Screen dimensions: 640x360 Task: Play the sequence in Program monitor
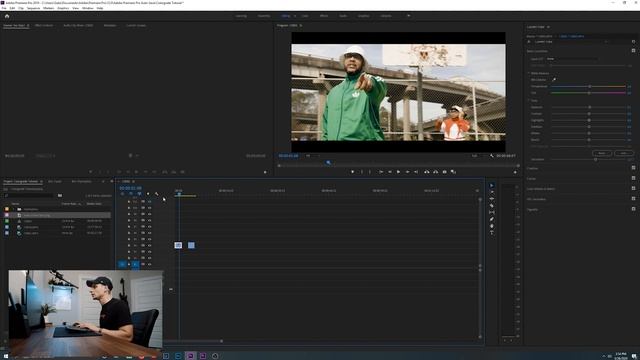398,172
